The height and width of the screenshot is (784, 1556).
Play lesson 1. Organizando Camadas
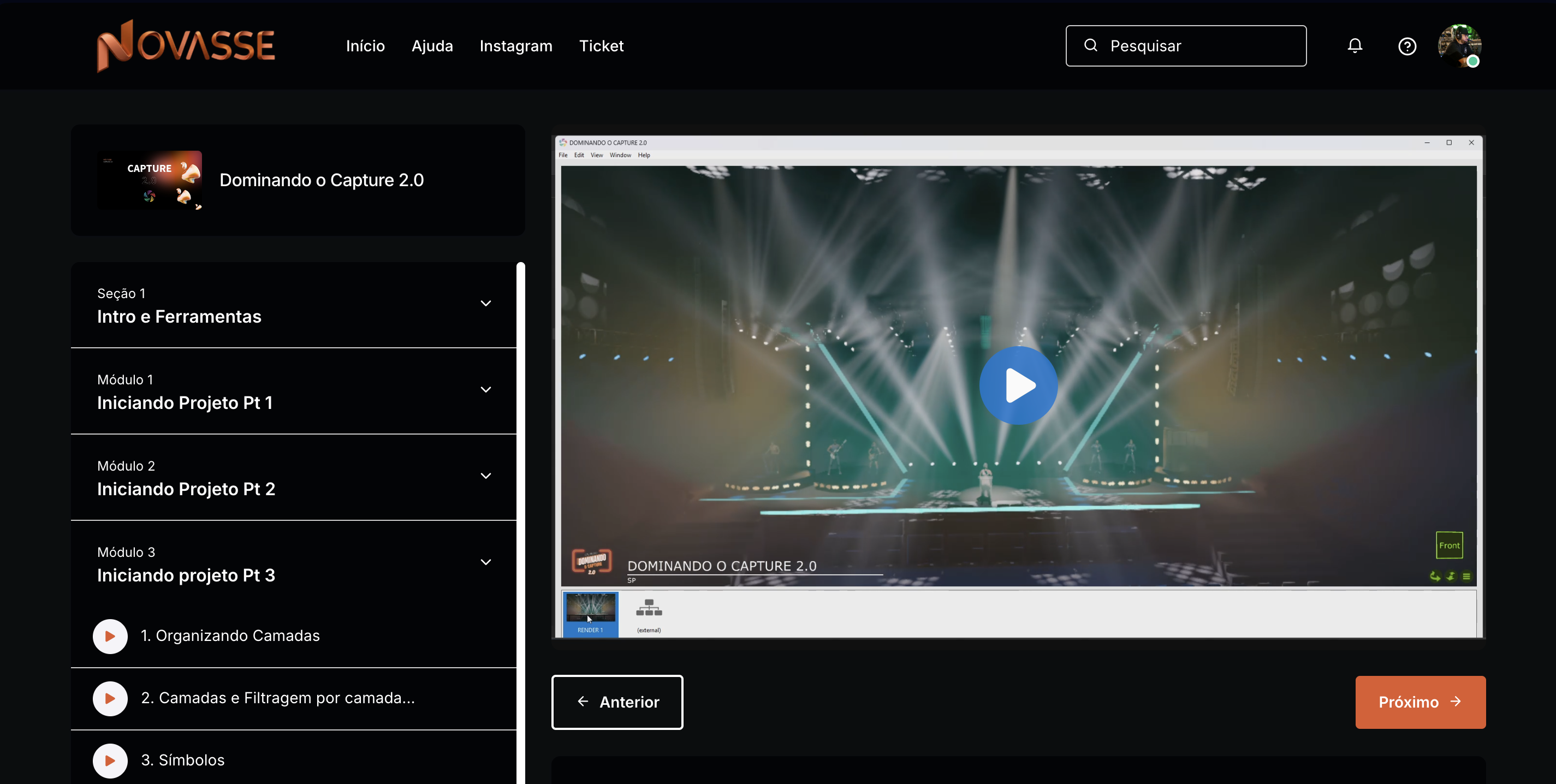tap(110, 636)
